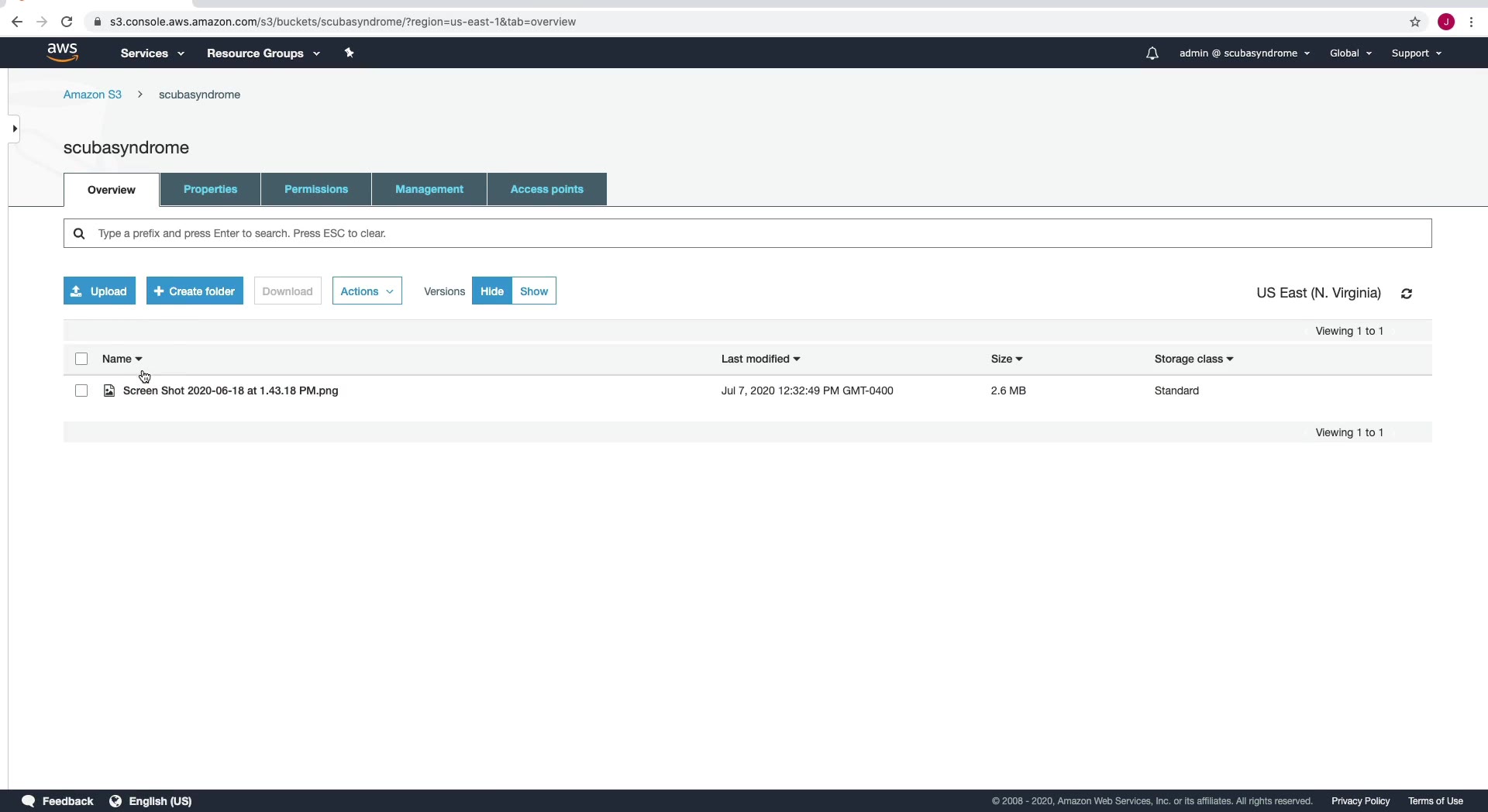The image size is (1488, 812).
Task: Sort objects by Name column
Action: [x=122, y=359]
